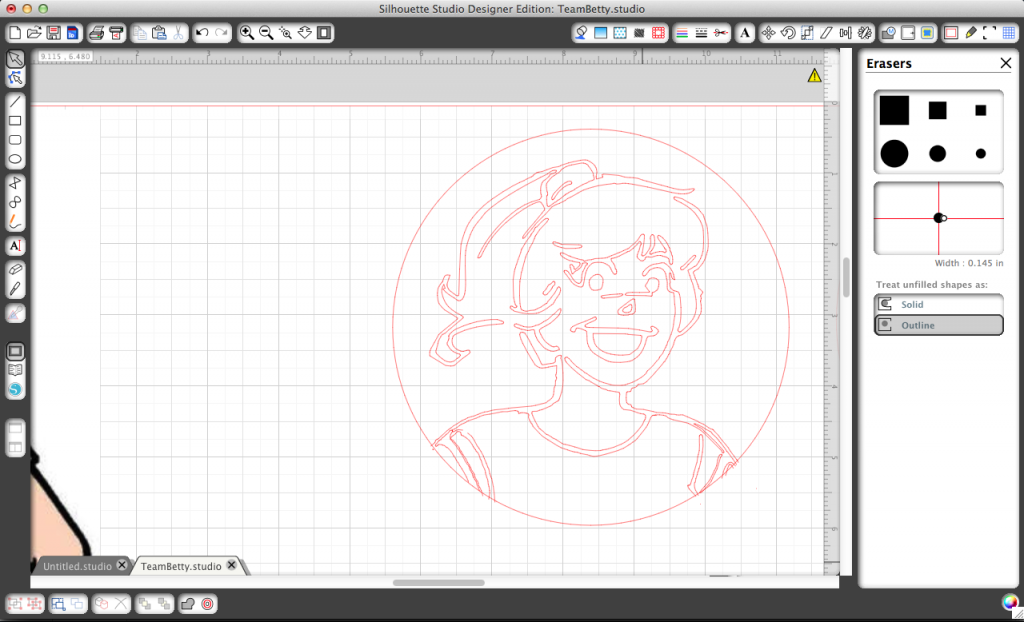The image size is (1024, 622).
Task: Click the eraser width slider handle
Action: (x=944, y=218)
